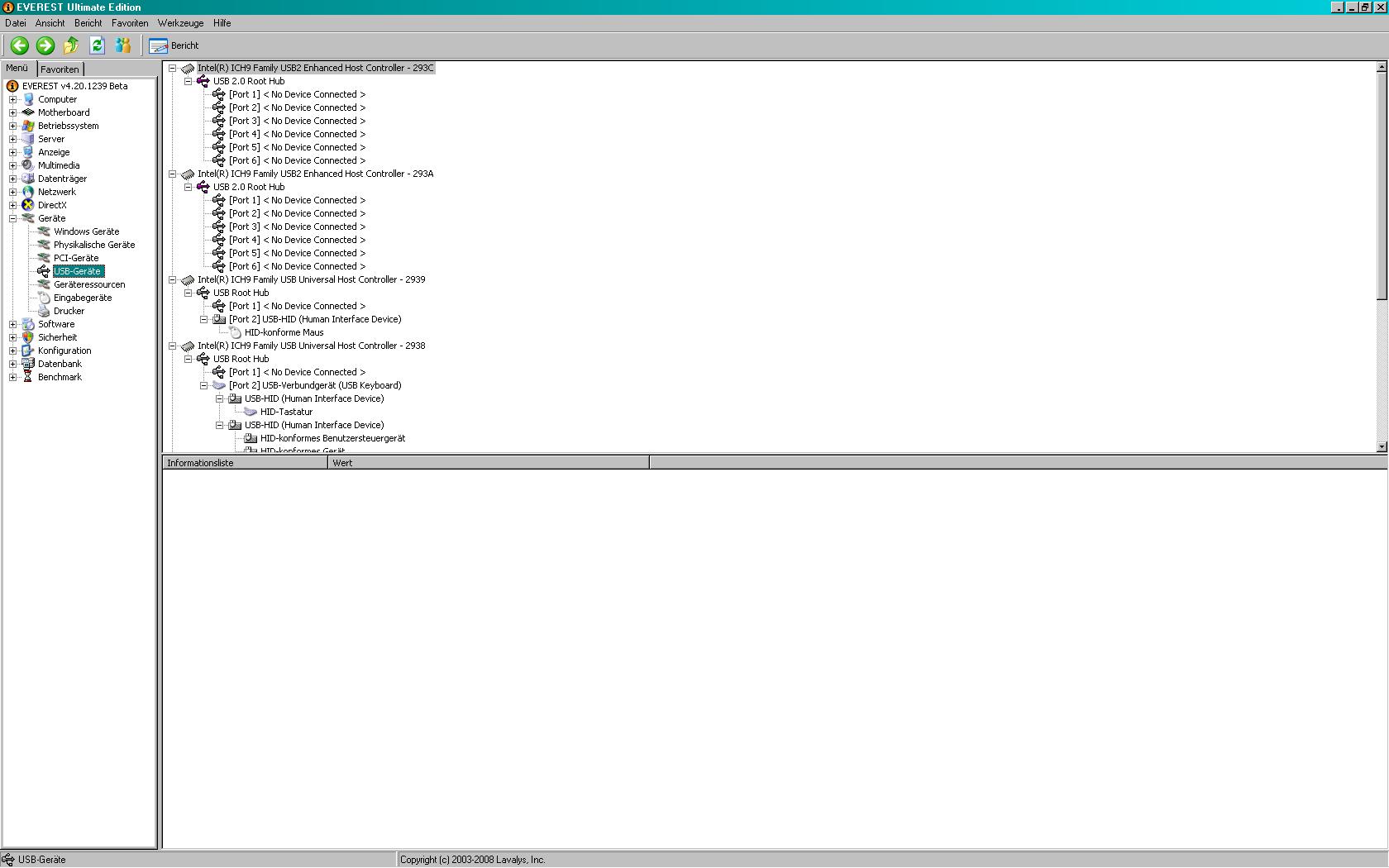Select the Datenbank icon in the tree
This screenshot has height=868, width=1389.
coord(28,364)
